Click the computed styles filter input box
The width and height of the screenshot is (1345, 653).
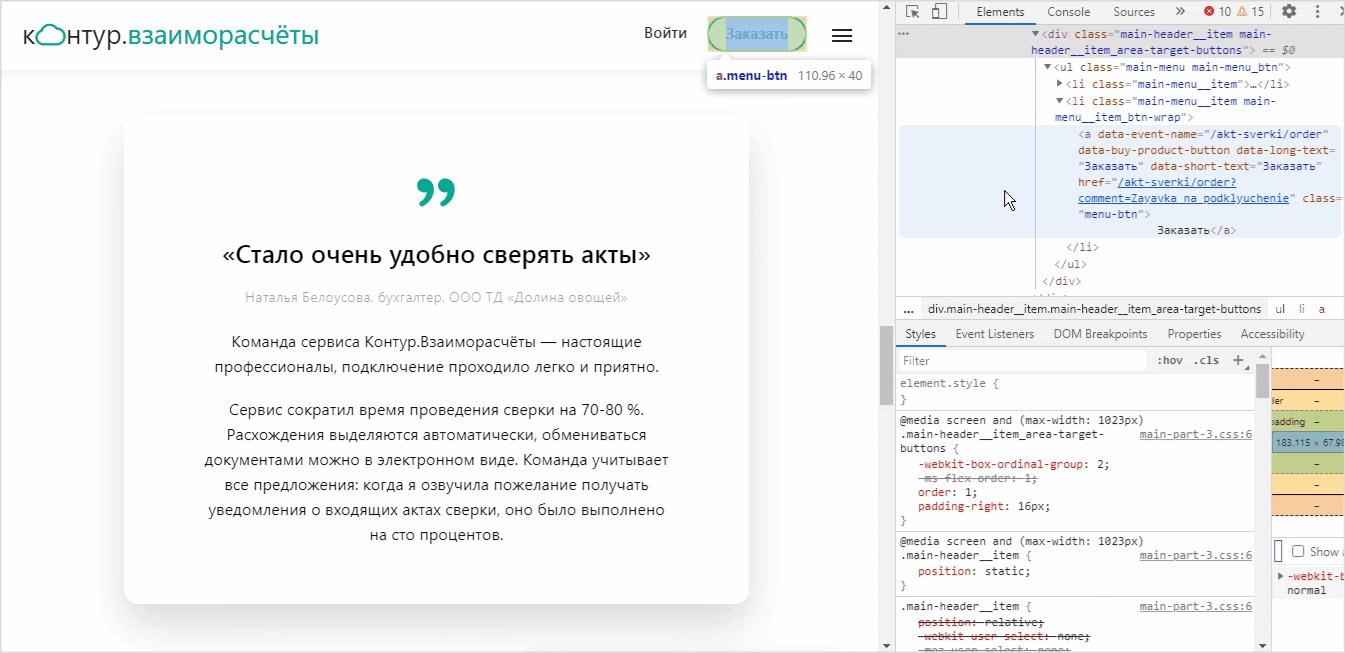click(x=1278, y=551)
